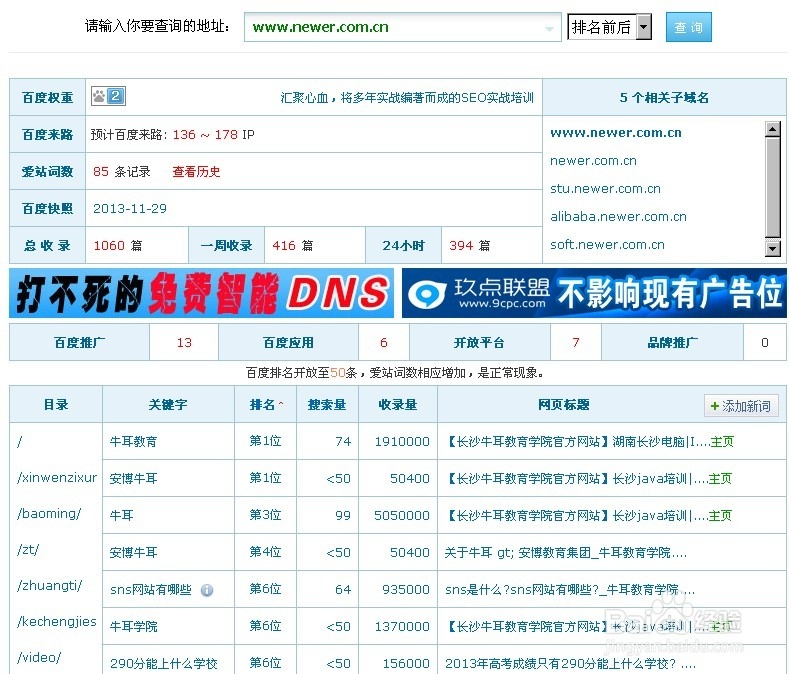Select subdomain alibaba.newer.com.cn
This screenshot has height=674, width=789.
618,216
